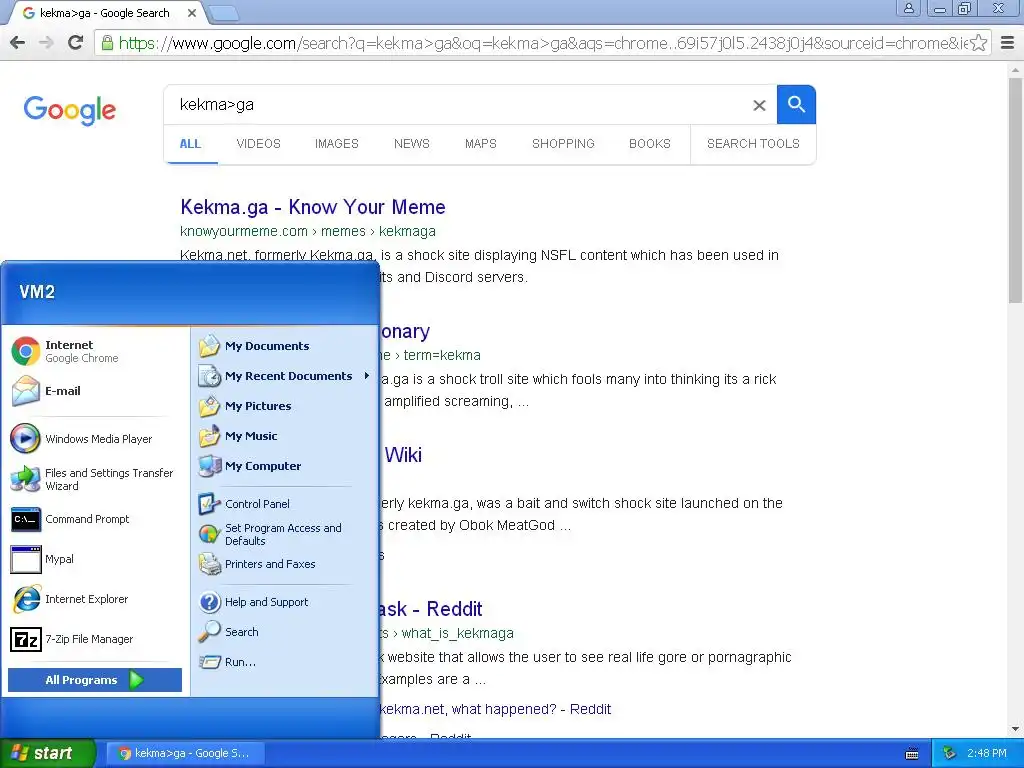This screenshot has height=768, width=1024.
Task: Open Control Panel
Action: [284, 504]
